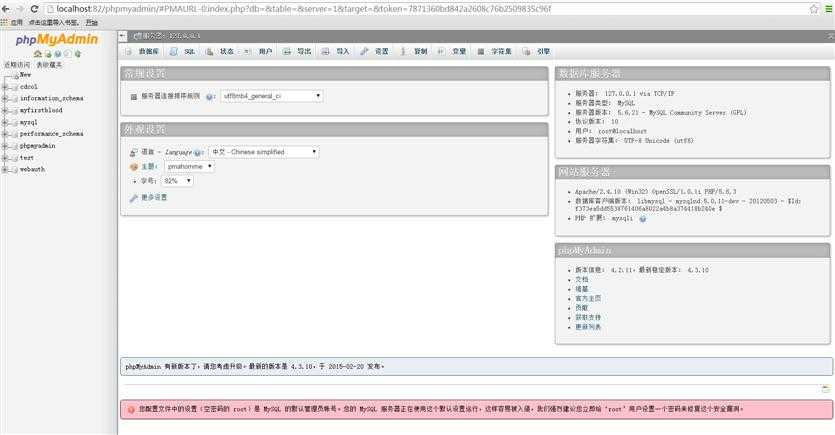This screenshot has height=435, width=835.
Task: Open Official Homepage link in phpMyAdmin panel
Action: 588,299
